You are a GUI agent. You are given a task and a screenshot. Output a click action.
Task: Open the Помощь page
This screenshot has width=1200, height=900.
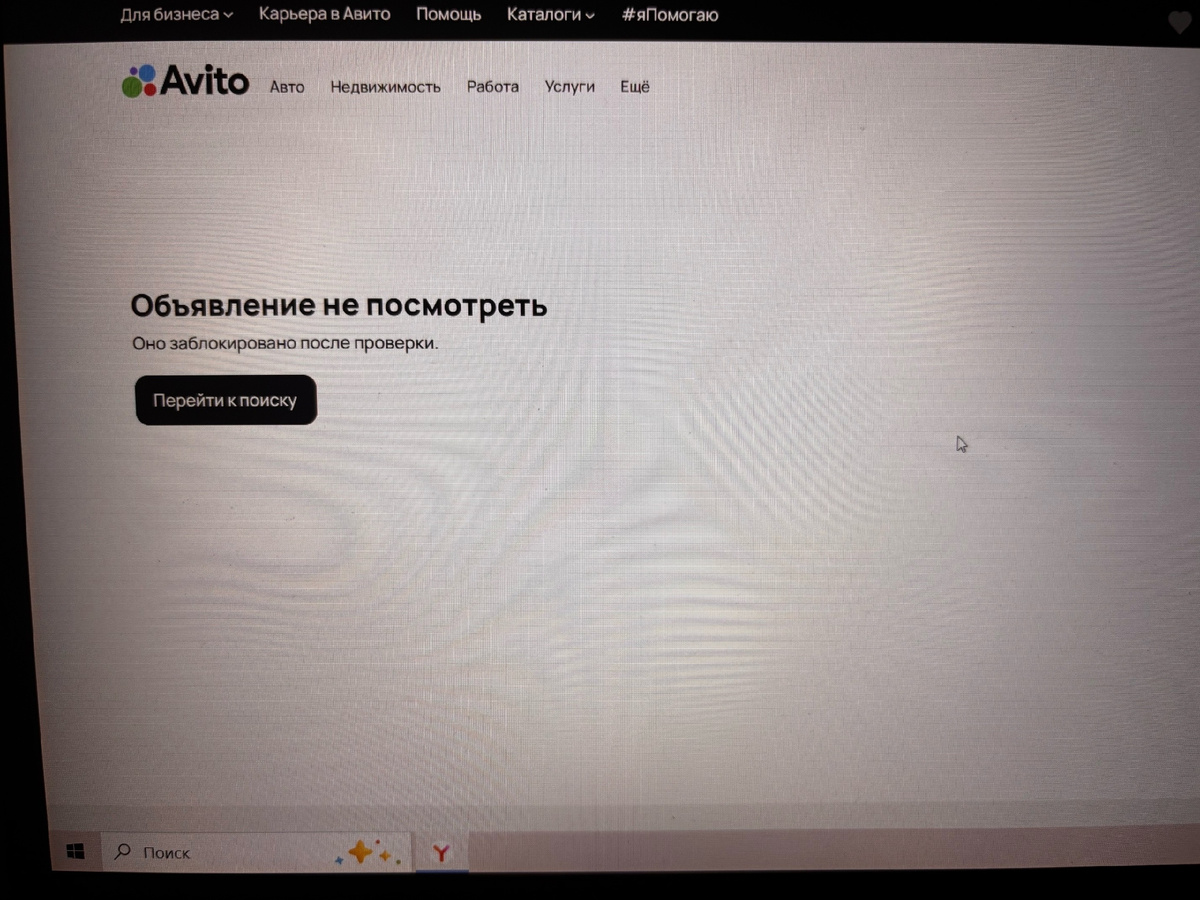[x=448, y=14]
